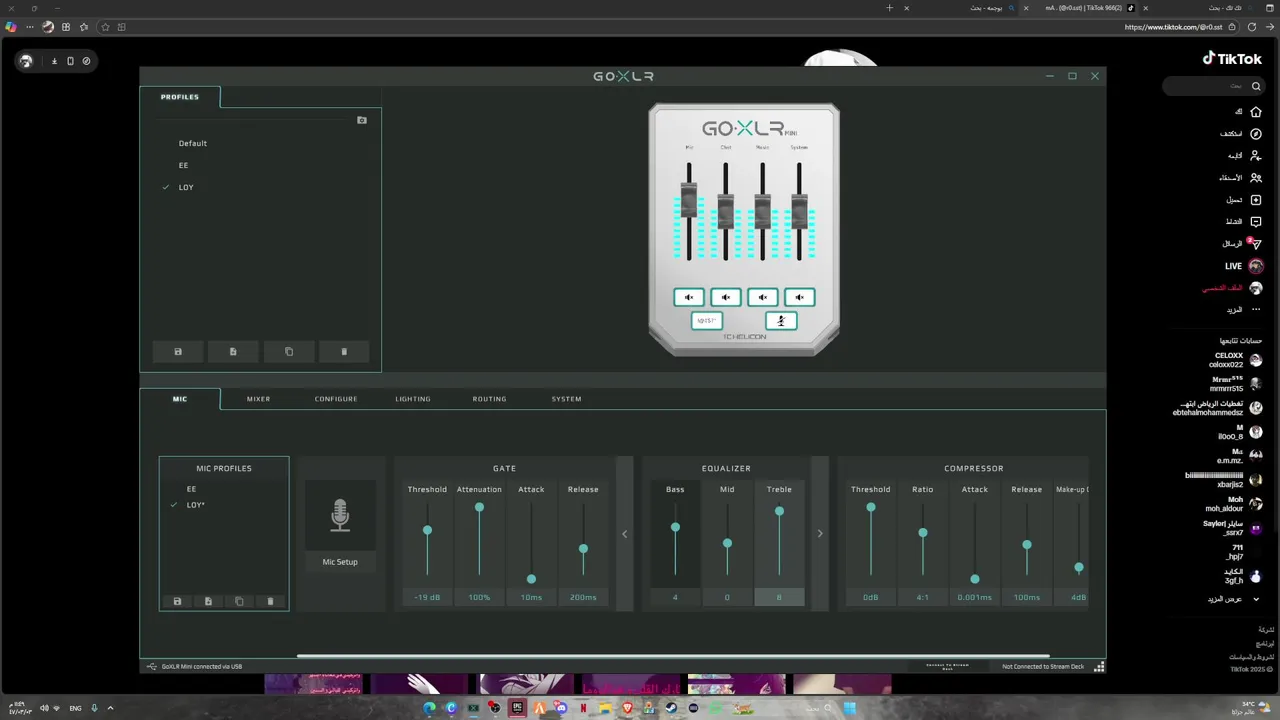Open the SYSTEM tab
This screenshot has height=720, width=1280.
(x=566, y=399)
